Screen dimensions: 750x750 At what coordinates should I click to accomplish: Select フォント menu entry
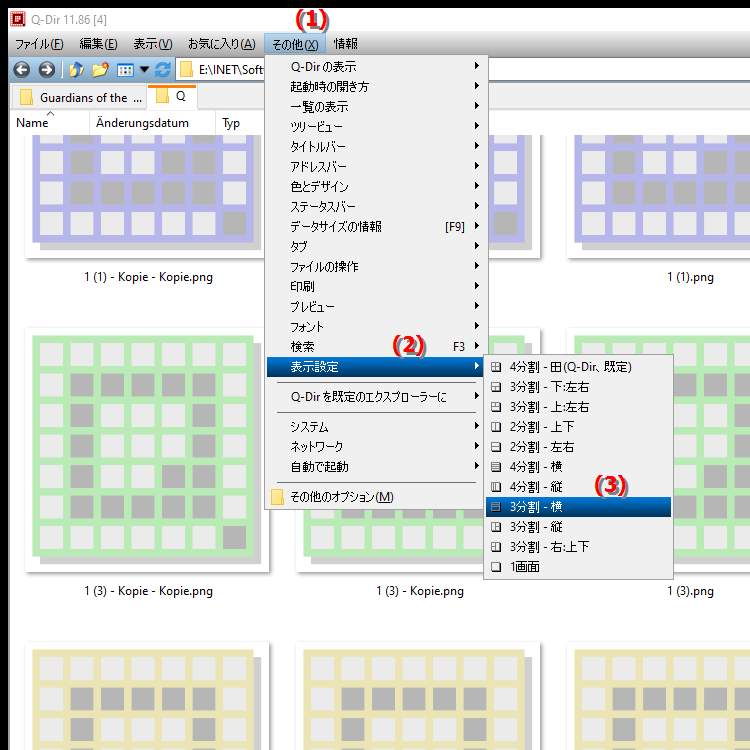[376, 327]
